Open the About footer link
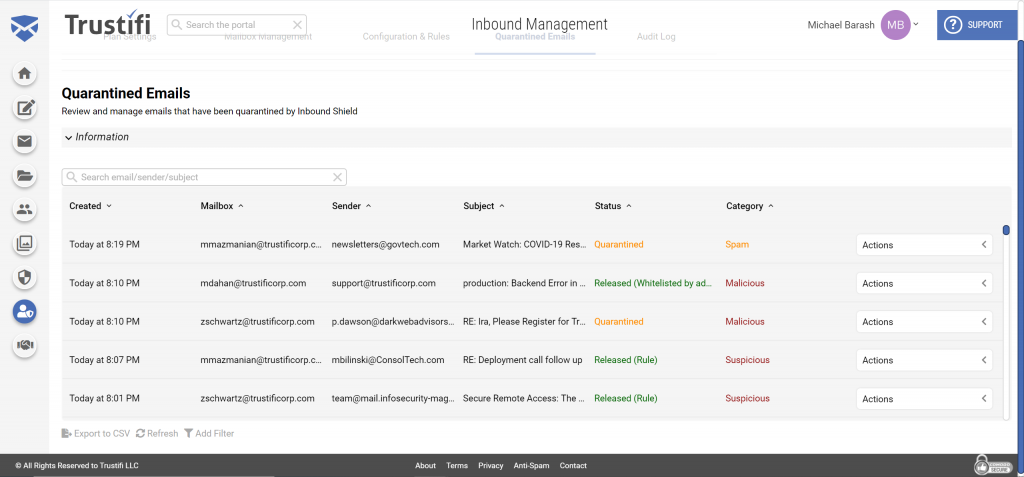The image size is (1024, 477). click(x=425, y=466)
